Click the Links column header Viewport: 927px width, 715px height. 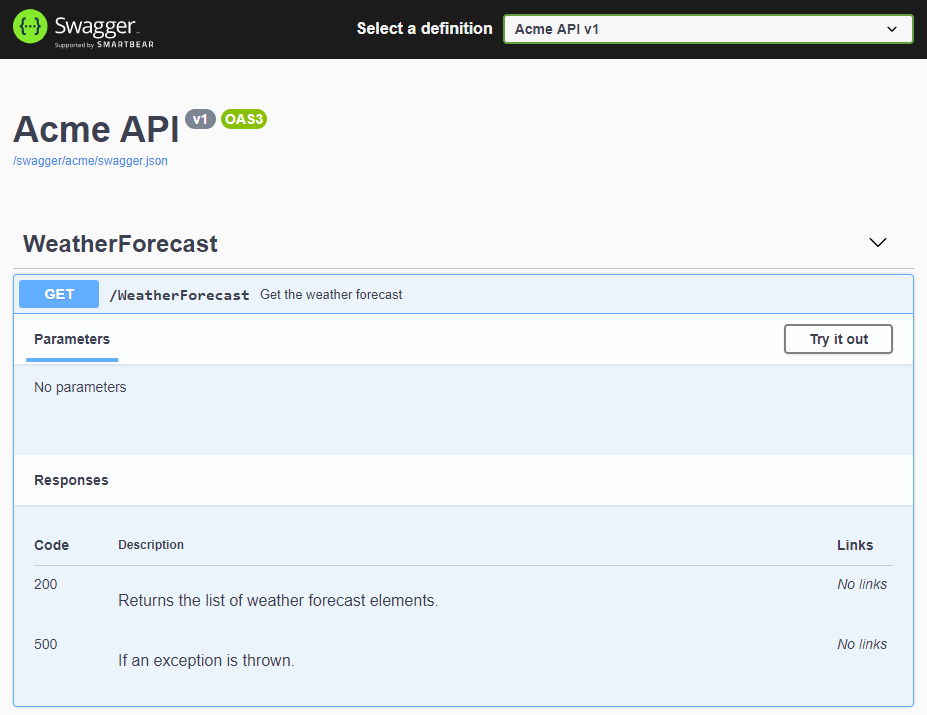click(x=855, y=545)
